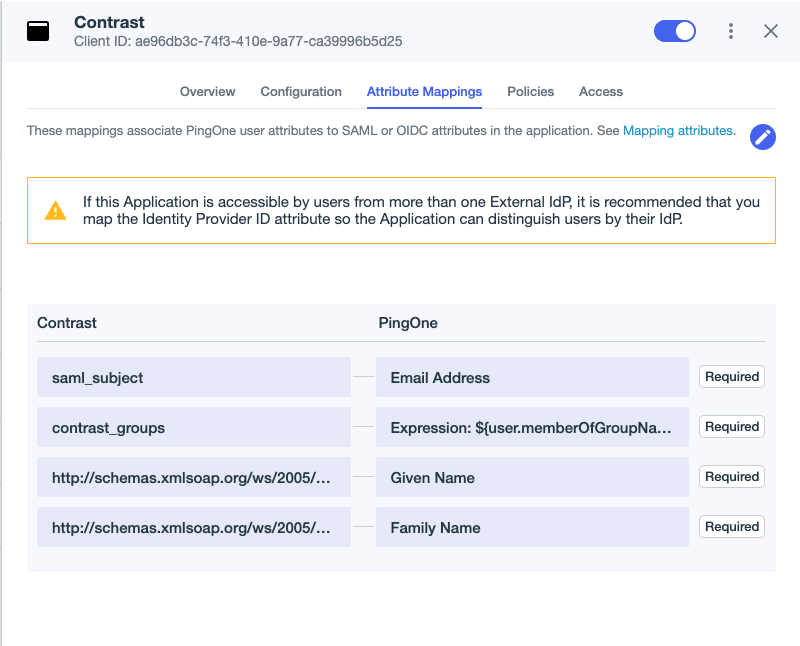Image resolution: width=800 pixels, height=646 pixels.
Task: Click the PingOne column header
Action: coord(408,323)
